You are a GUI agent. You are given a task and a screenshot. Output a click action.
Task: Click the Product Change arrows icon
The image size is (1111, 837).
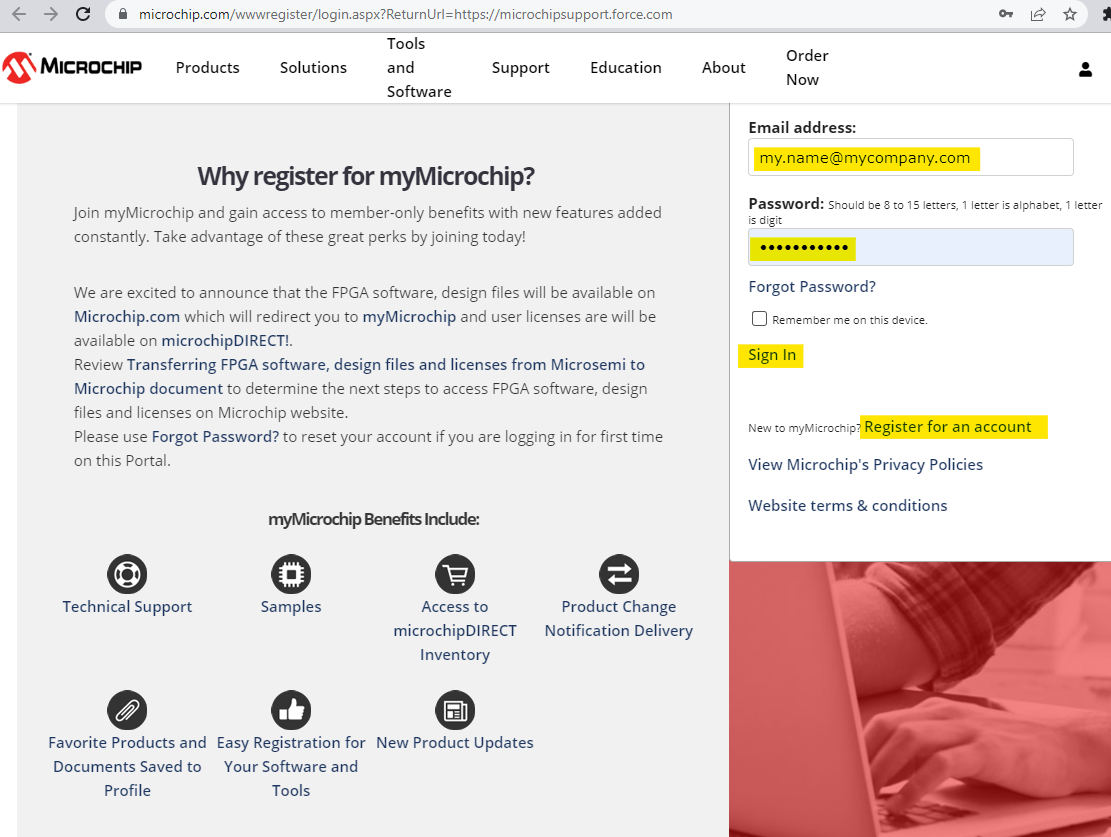click(619, 574)
